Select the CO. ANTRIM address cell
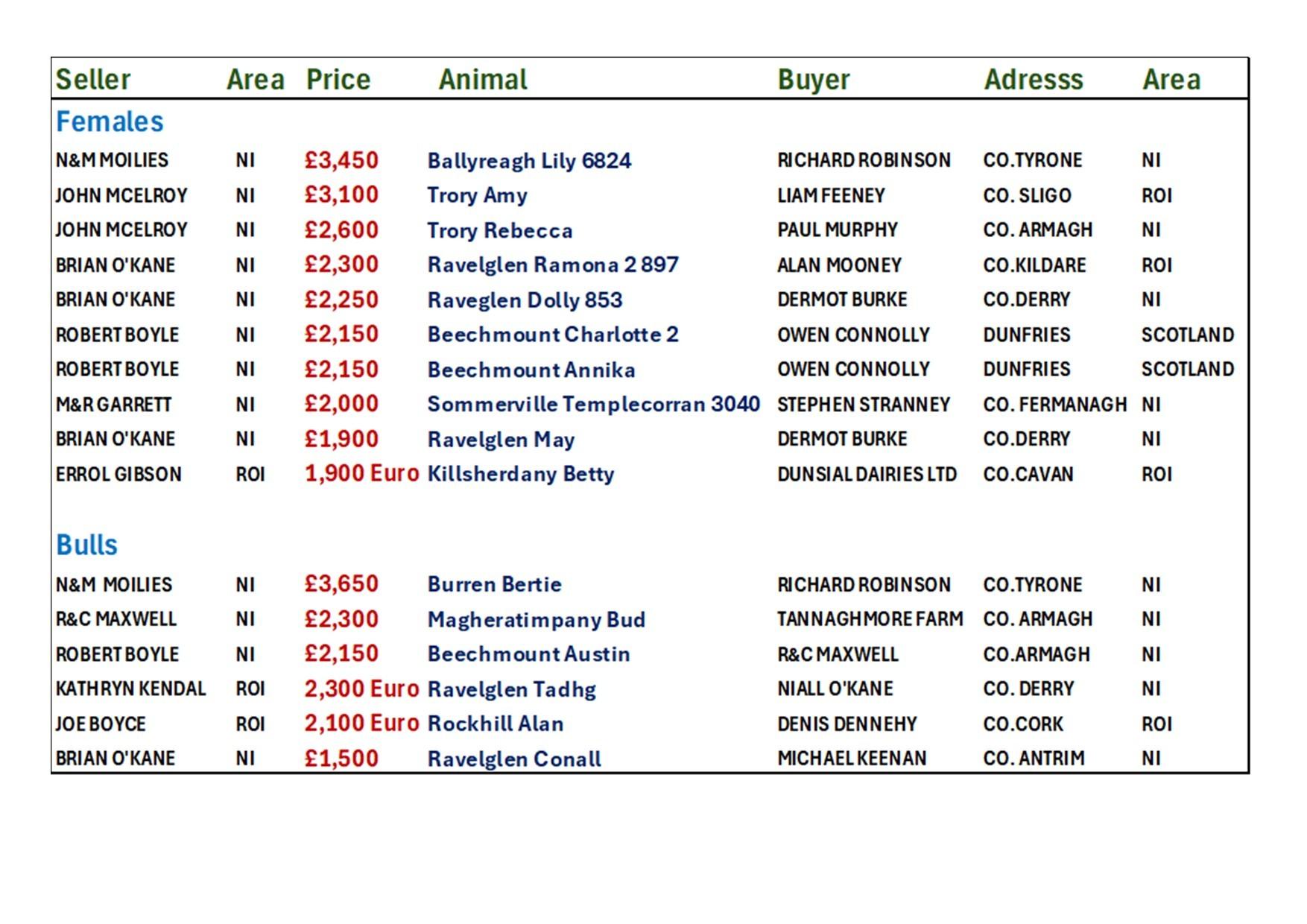 (x=1034, y=759)
